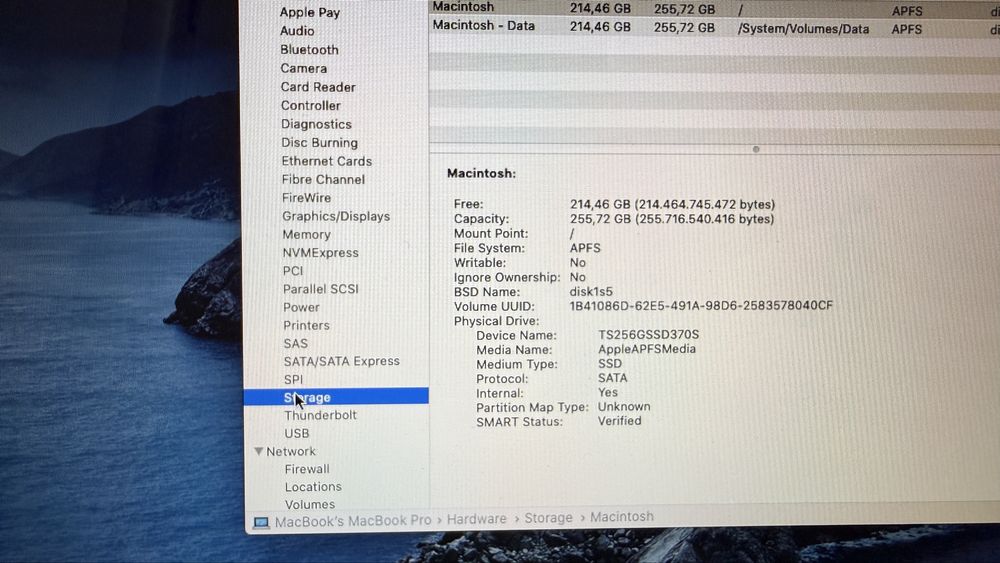Image resolution: width=1000 pixels, height=563 pixels.
Task: Open Firewall under Network
Action: pyautogui.click(x=307, y=469)
